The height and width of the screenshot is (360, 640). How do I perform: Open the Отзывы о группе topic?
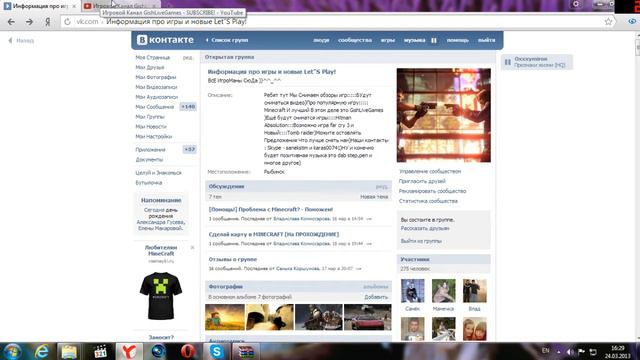(x=233, y=259)
